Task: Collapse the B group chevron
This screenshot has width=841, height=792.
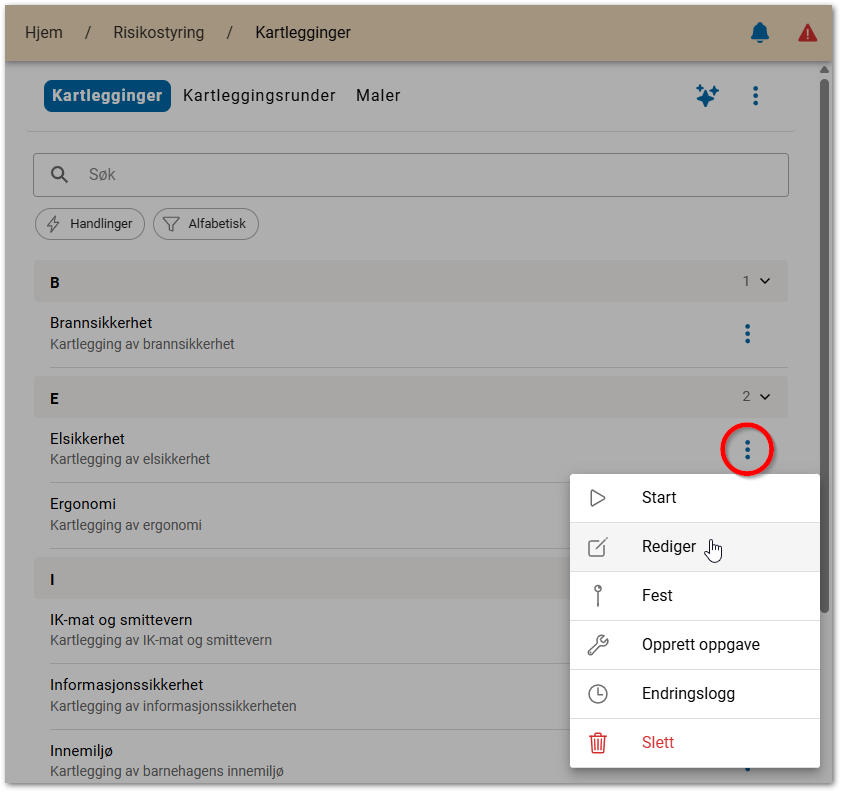Action: (765, 282)
